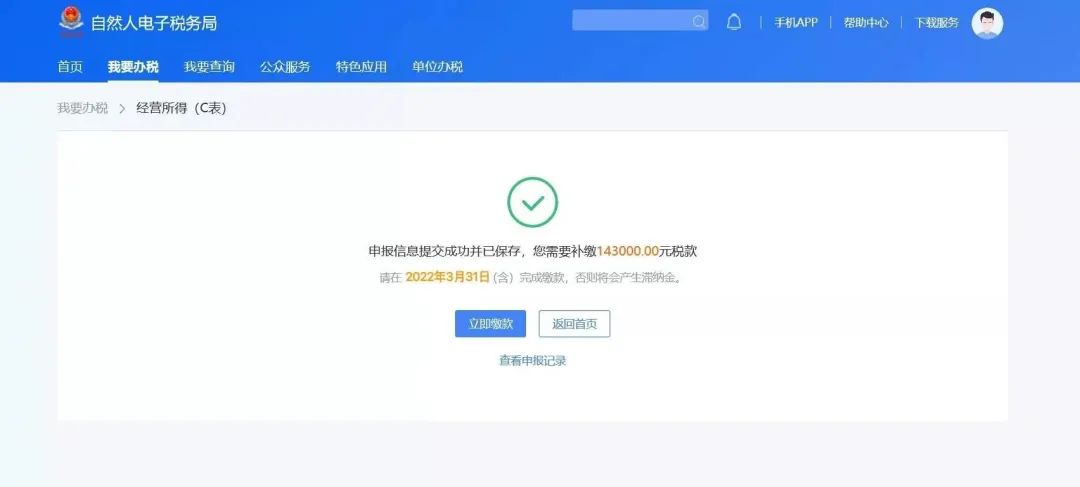Click the search magnifier icon
The image size is (1080, 487).
(698, 21)
